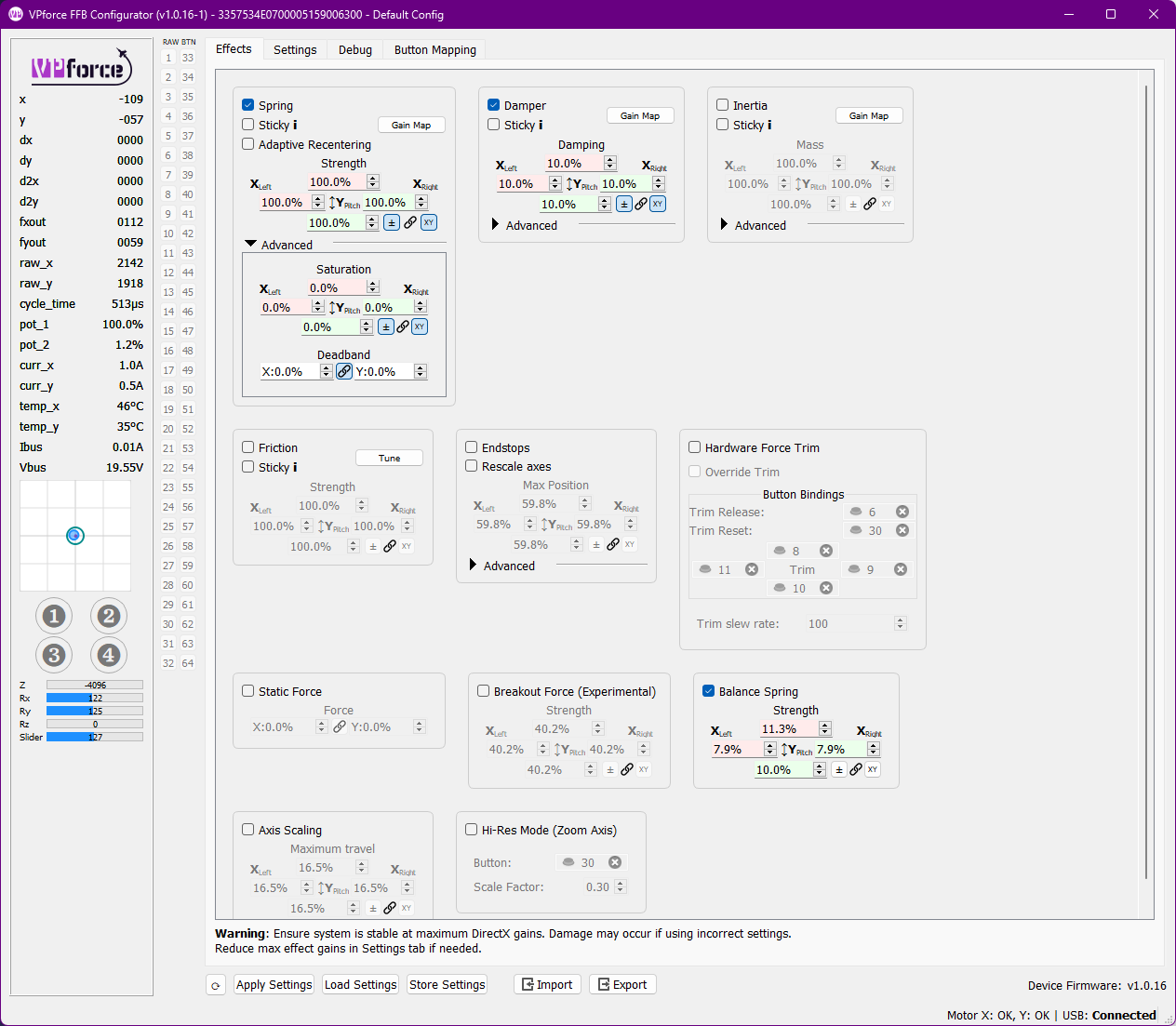Check the Rescale axes option
This screenshot has width=1176, height=1026.
tap(472, 466)
